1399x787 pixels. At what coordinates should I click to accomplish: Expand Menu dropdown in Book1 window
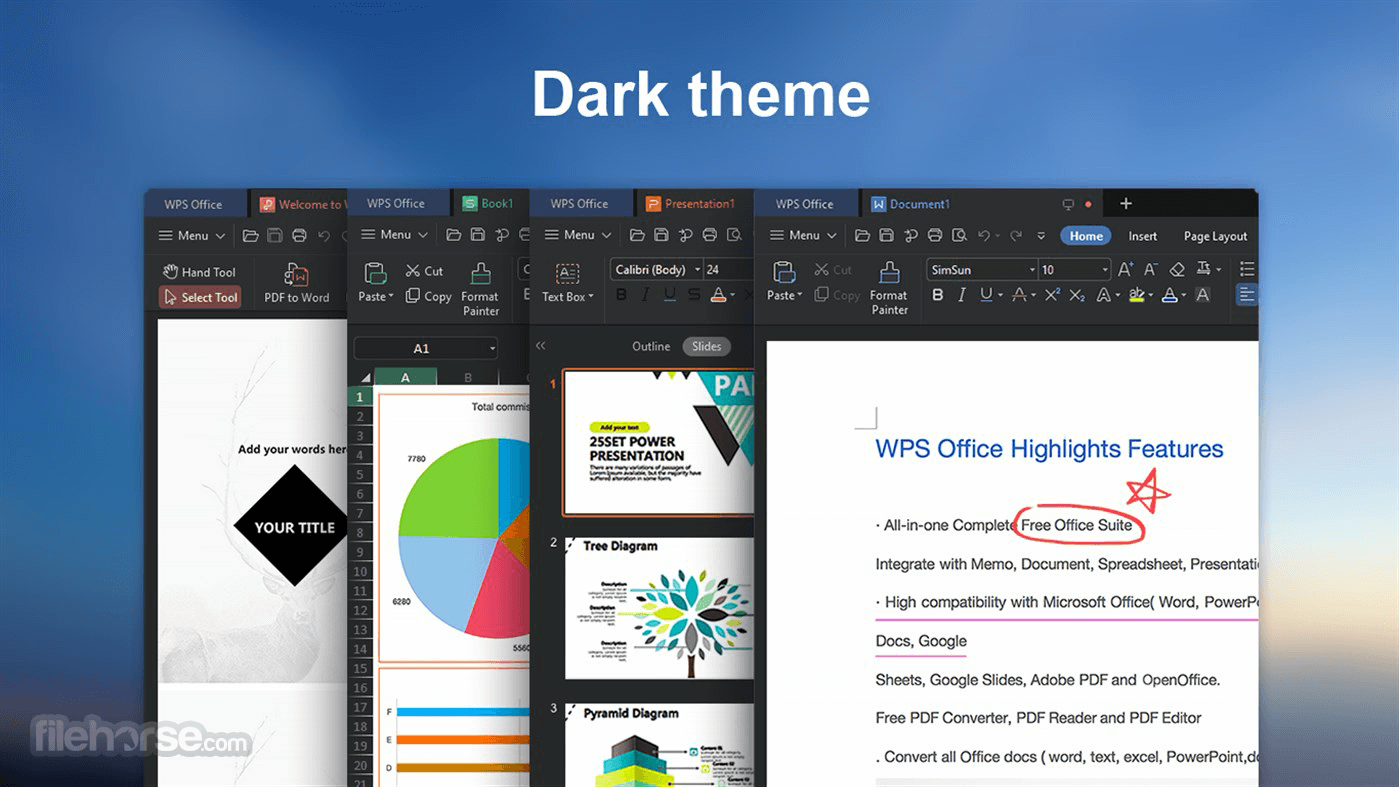(x=394, y=235)
